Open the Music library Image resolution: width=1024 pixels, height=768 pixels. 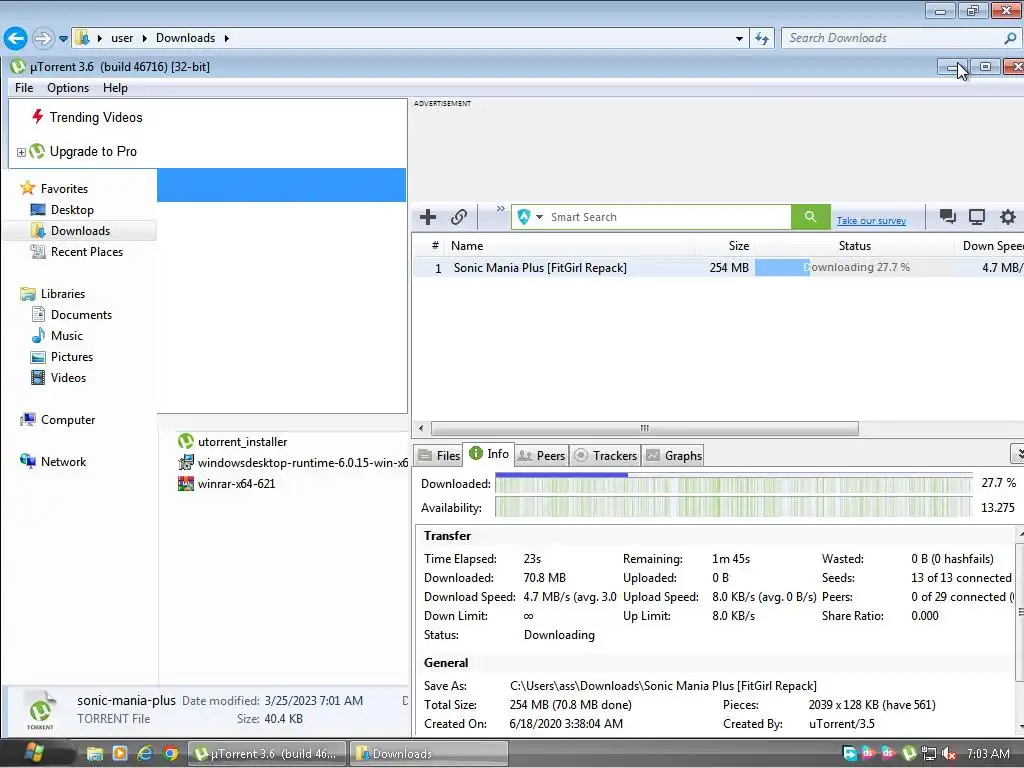[67, 336]
